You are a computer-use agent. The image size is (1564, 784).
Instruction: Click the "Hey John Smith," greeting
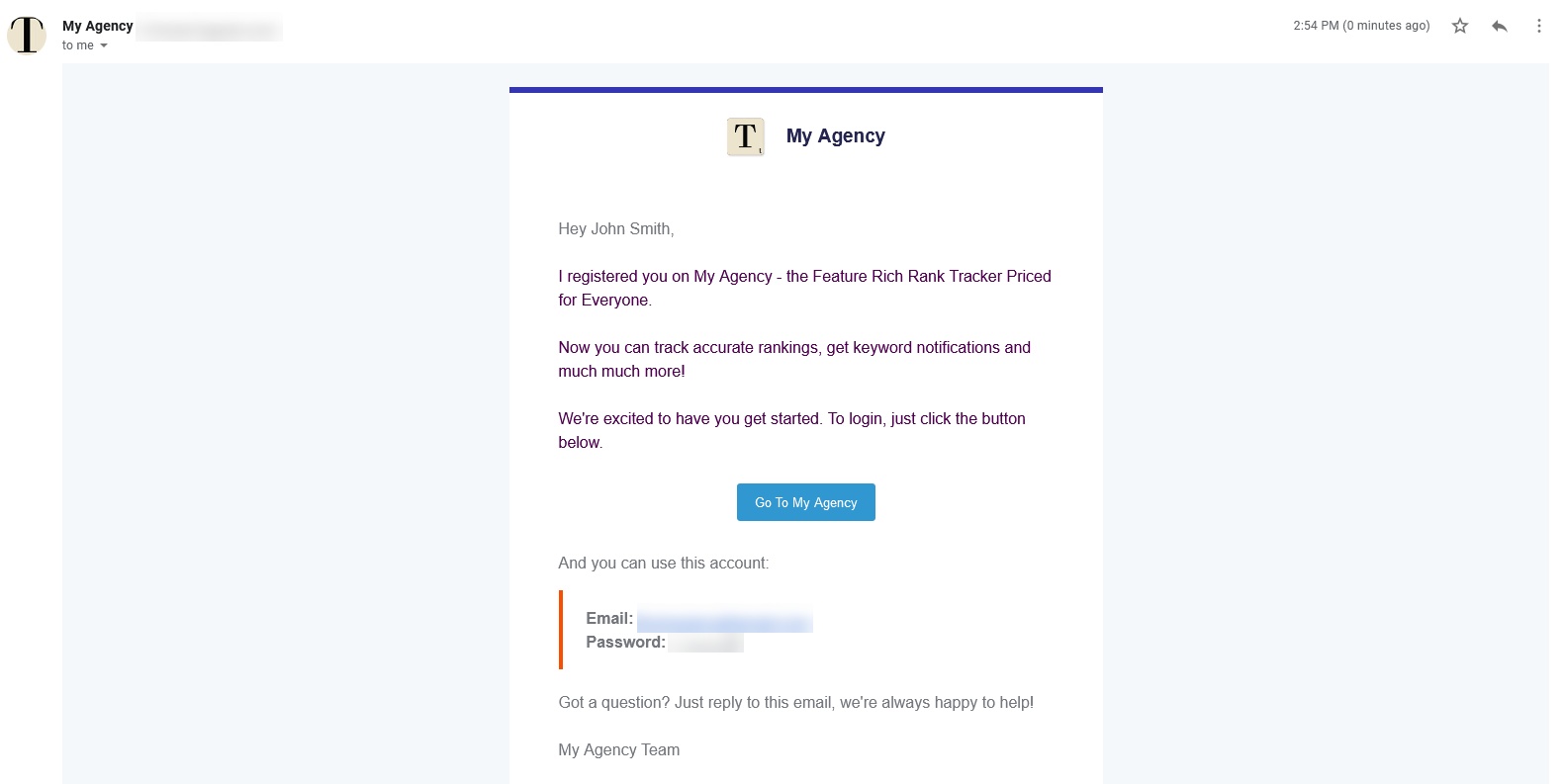click(x=616, y=228)
